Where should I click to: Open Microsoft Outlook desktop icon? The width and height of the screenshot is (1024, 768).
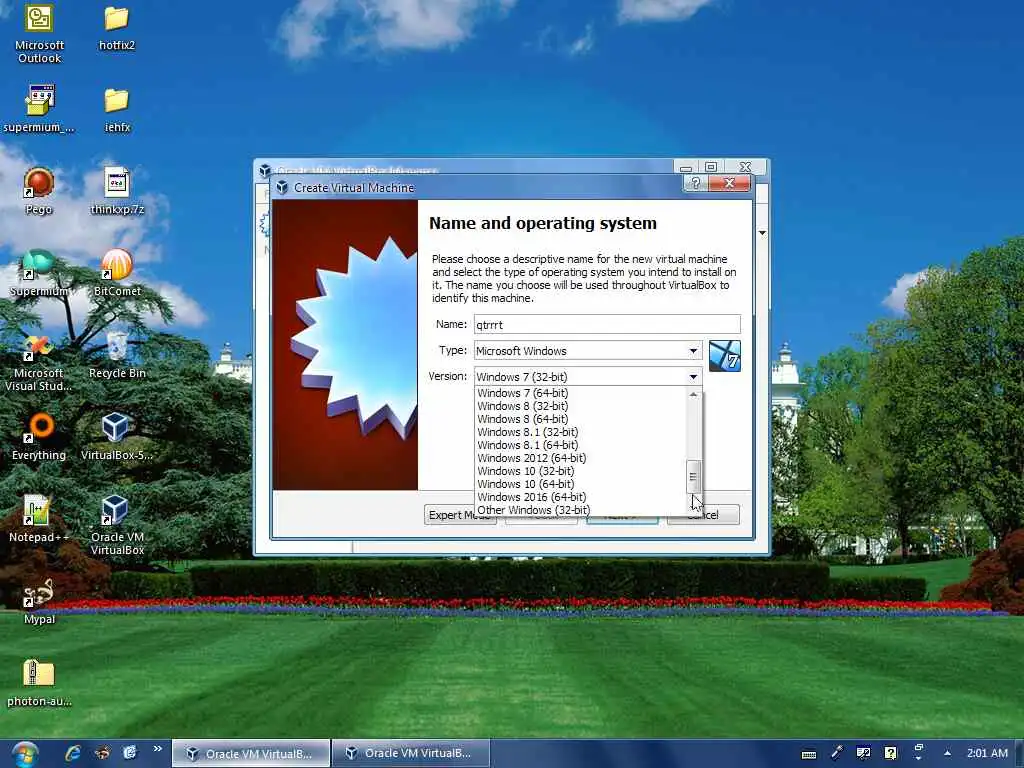click(x=39, y=33)
